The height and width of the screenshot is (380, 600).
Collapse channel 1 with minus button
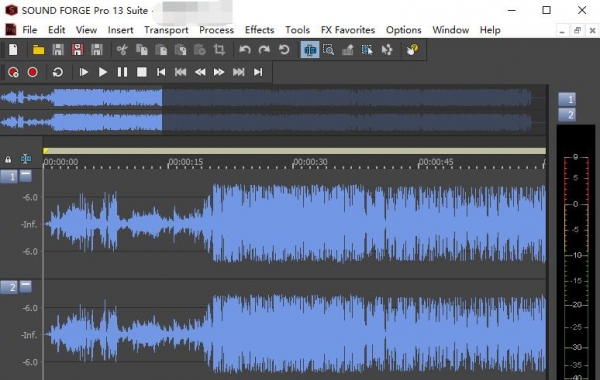point(26,176)
